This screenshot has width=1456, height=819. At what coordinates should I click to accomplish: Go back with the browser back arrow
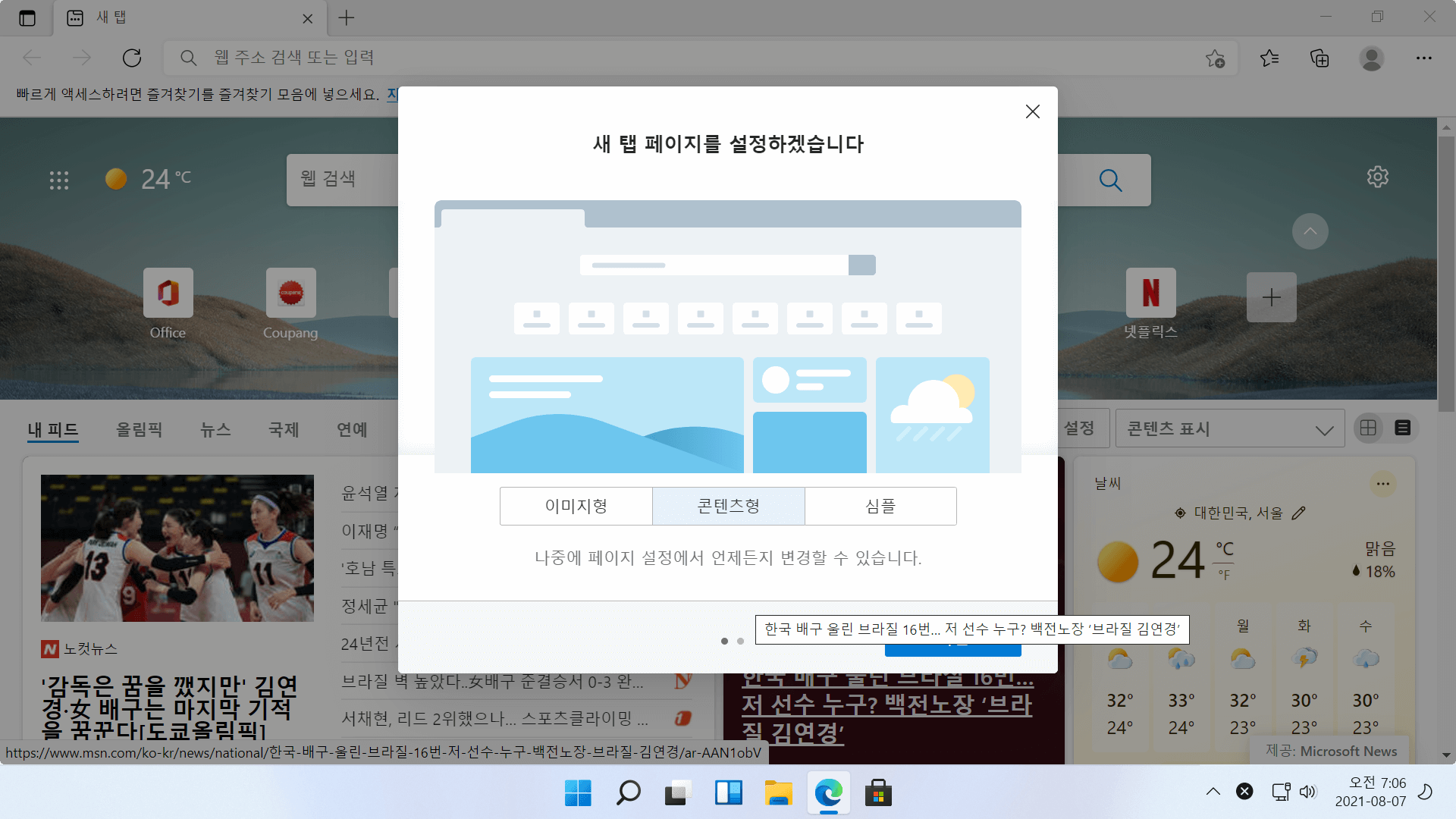coord(32,58)
